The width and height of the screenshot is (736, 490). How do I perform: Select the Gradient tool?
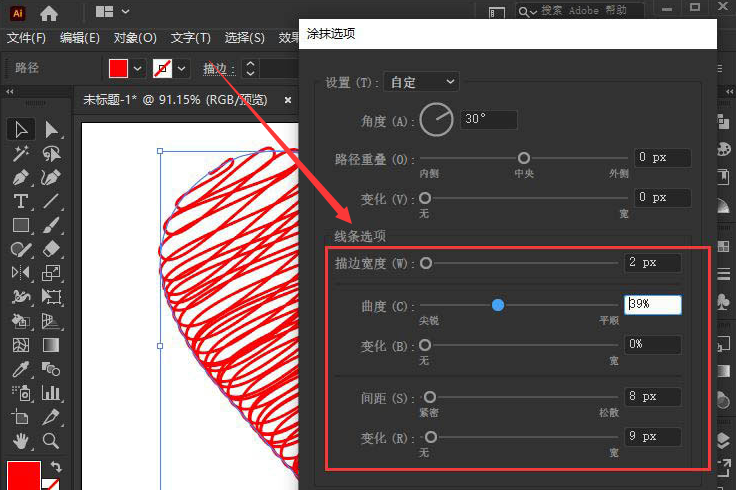[x=51, y=345]
